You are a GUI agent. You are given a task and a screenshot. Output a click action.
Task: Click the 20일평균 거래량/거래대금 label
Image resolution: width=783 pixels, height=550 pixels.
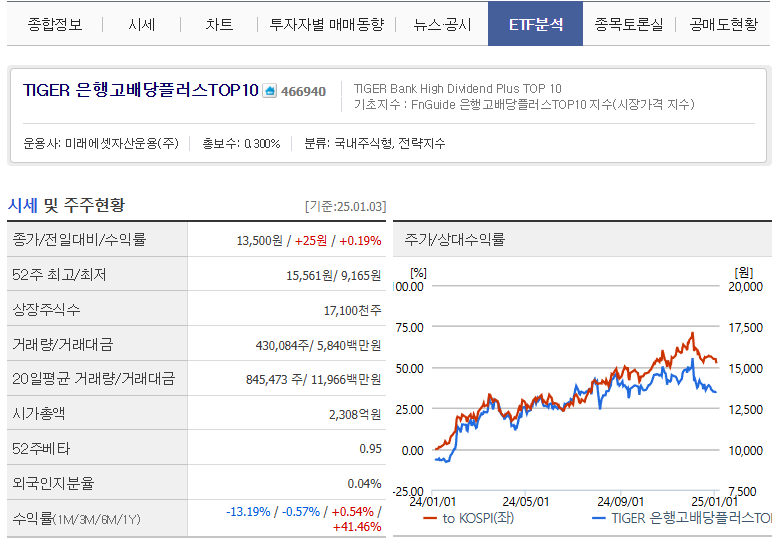[x=93, y=378]
